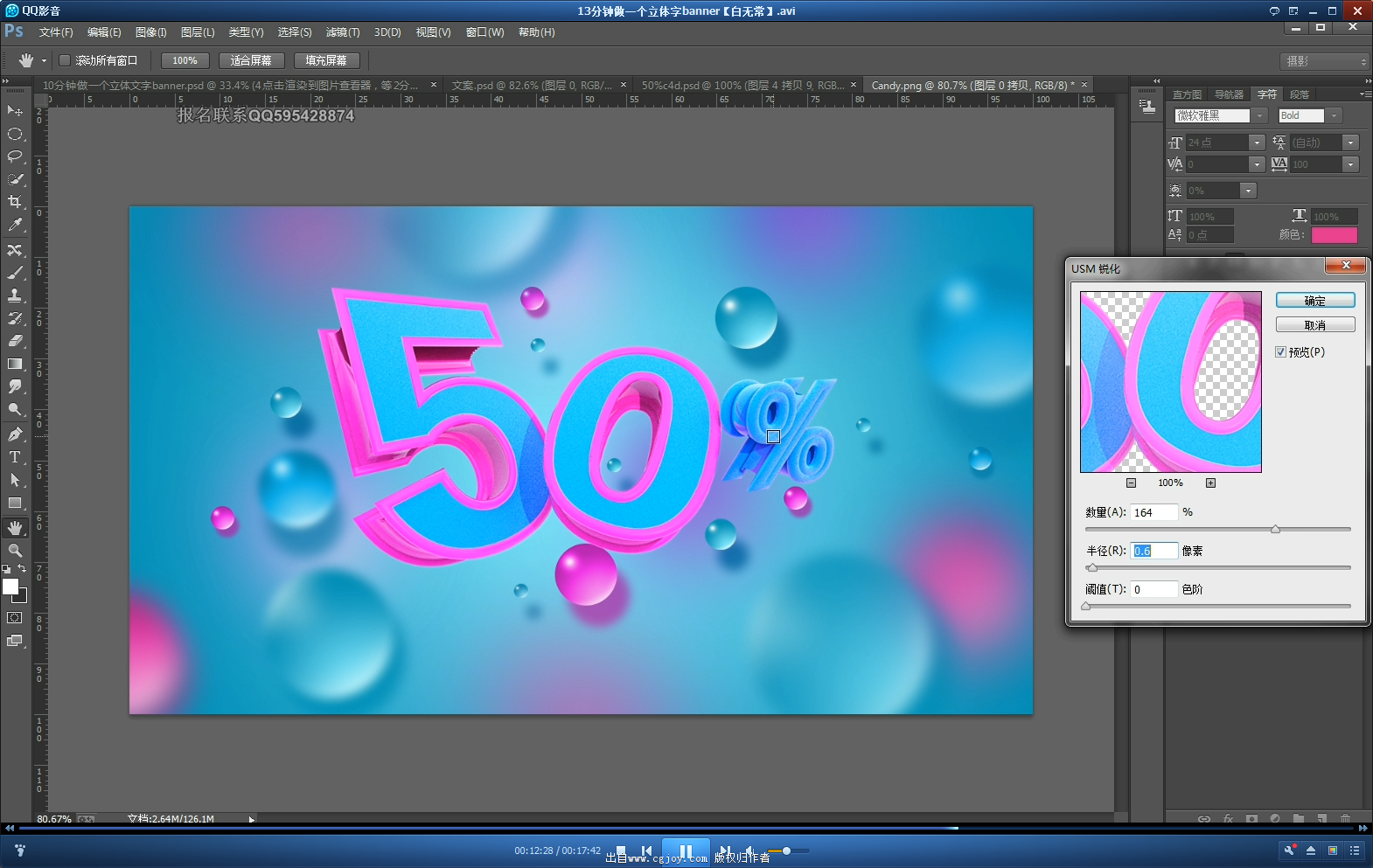The height and width of the screenshot is (868, 1373).
Task: Open the 3D(D) menu
Action: [387, 32]
